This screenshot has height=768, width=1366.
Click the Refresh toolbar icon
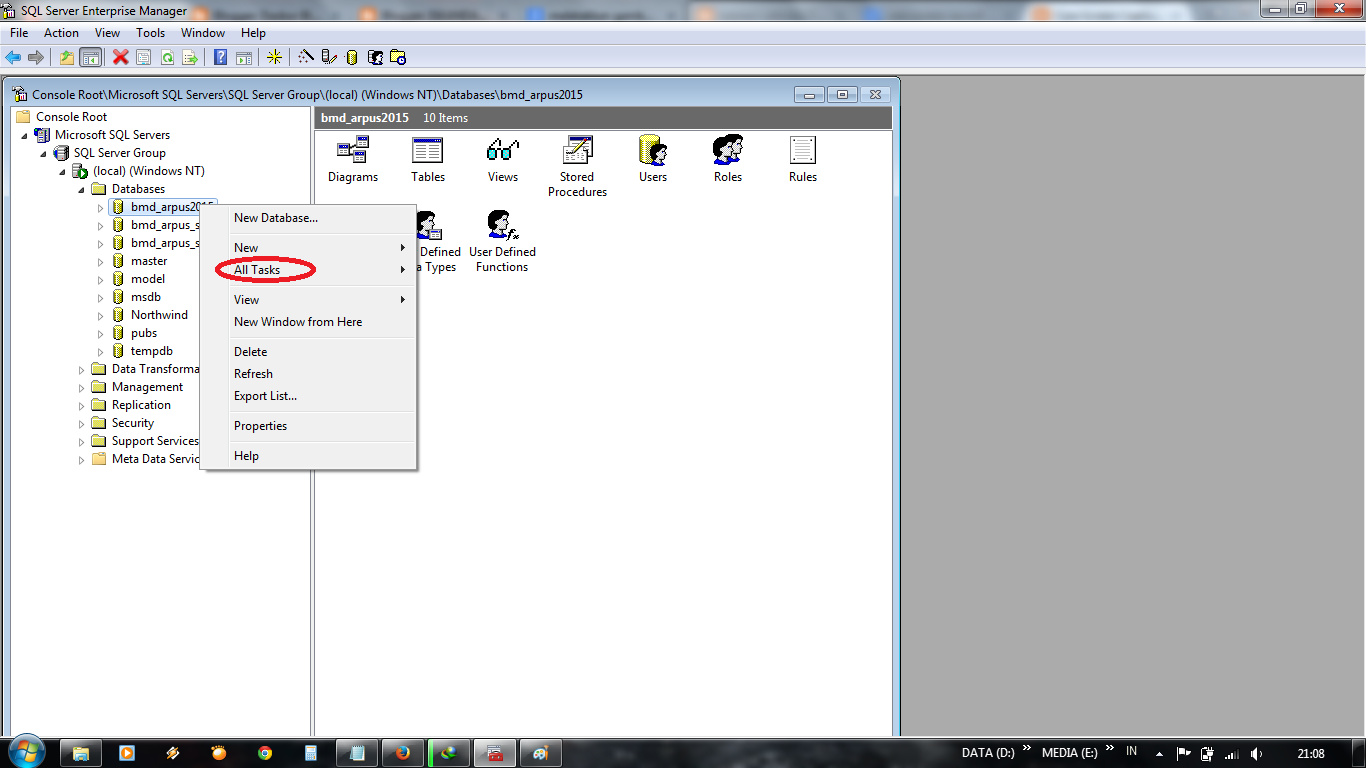pos(167,57)
